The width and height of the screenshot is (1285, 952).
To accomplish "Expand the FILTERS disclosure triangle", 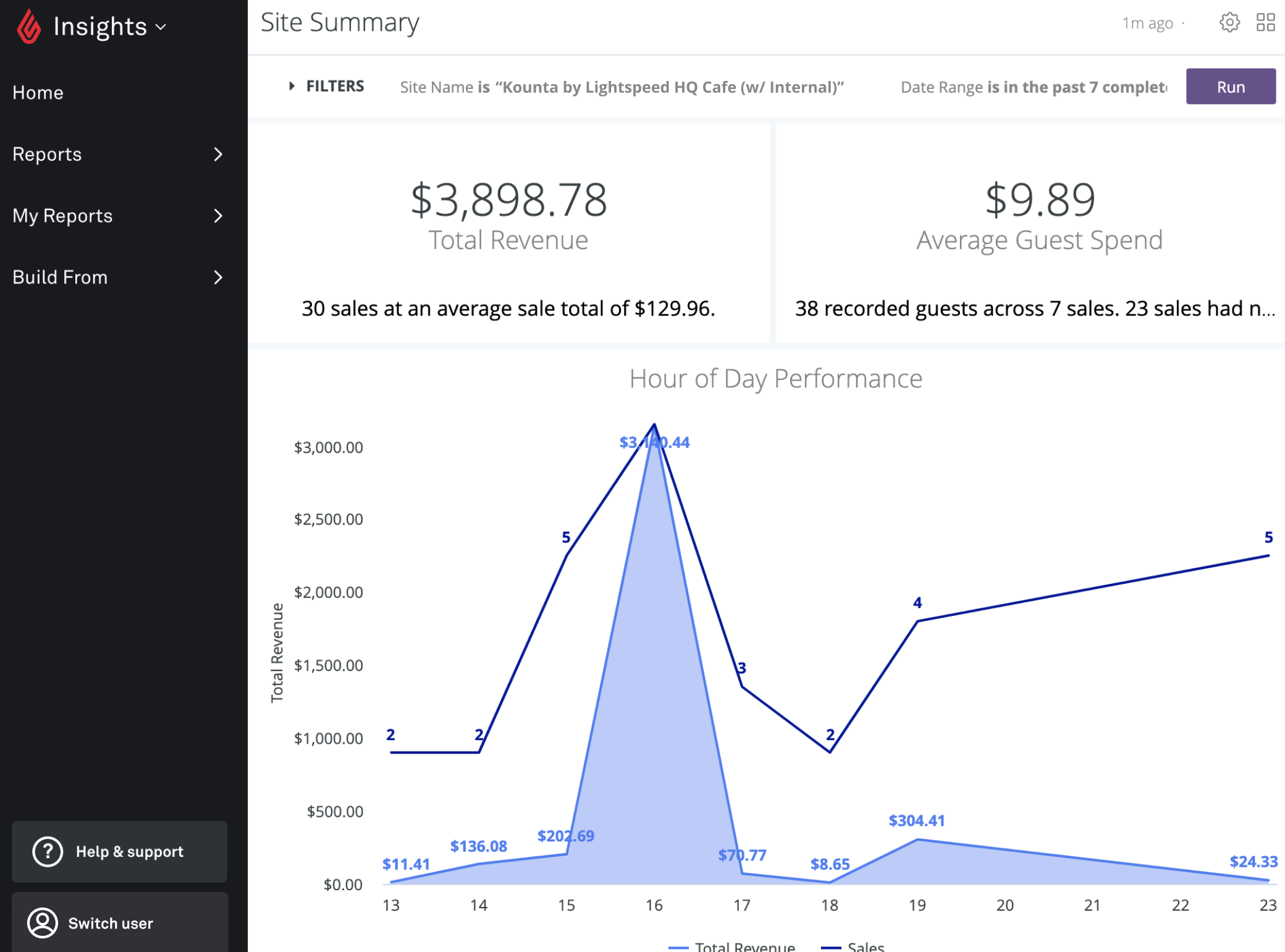I will [x=292, y=86].
